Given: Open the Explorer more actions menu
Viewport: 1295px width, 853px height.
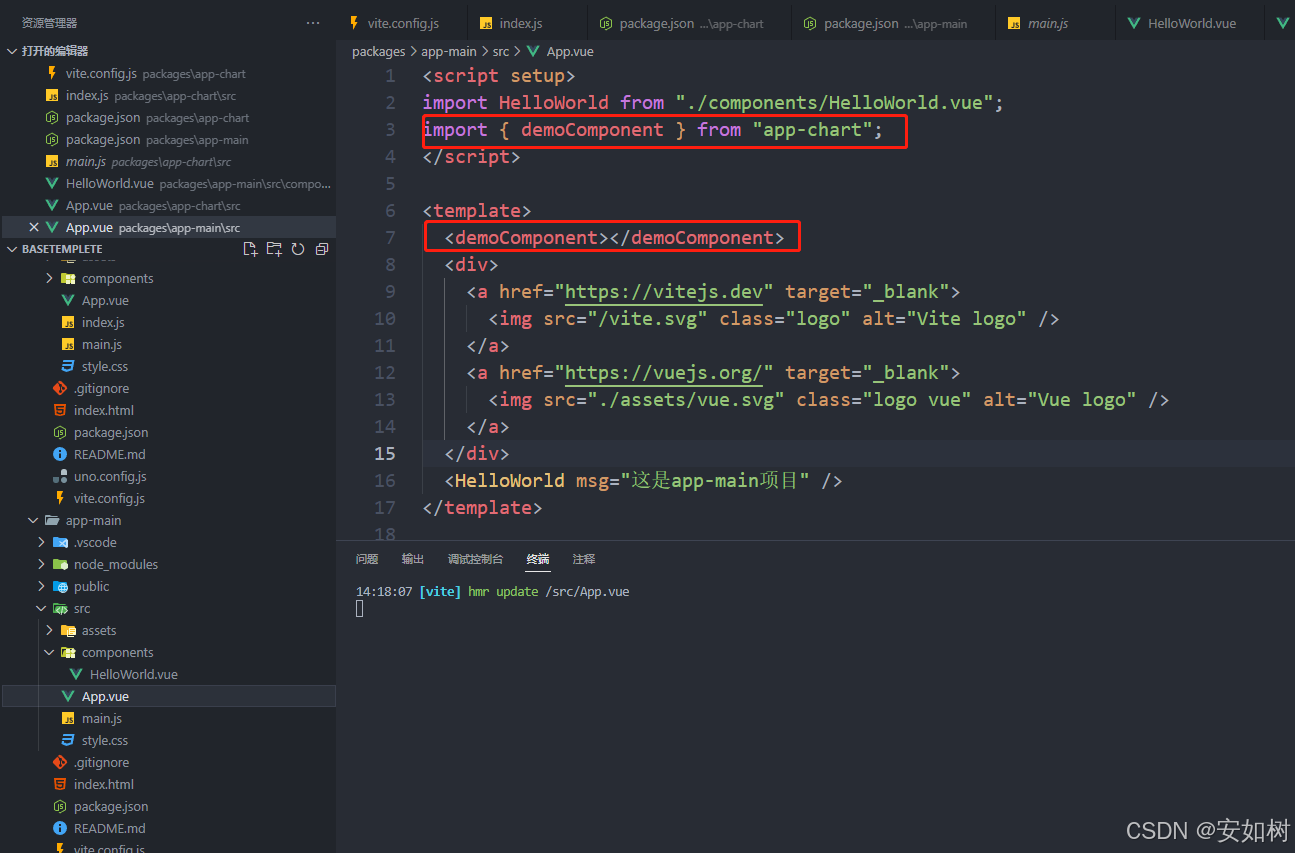Looking at the screenshot, I should (313, 22).
